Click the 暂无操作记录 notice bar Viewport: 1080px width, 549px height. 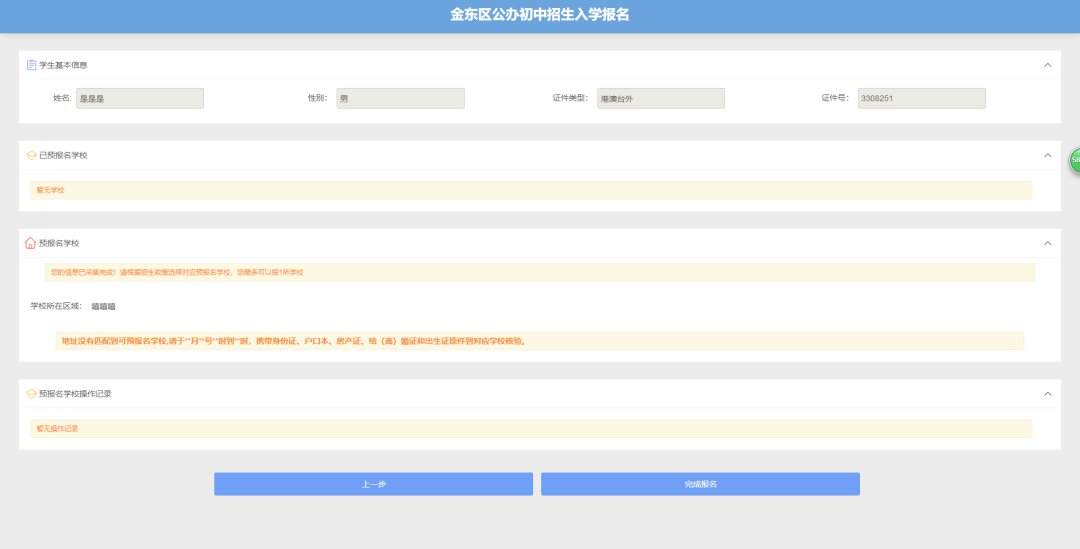click(530, 428)
